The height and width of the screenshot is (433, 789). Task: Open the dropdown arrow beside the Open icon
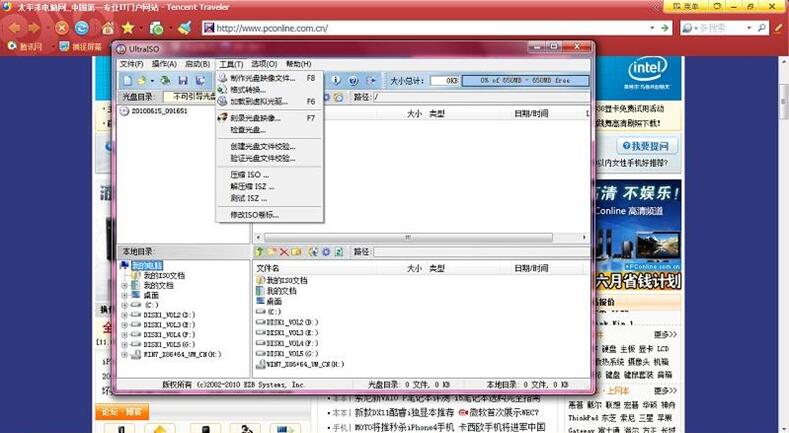click(152, 81)
